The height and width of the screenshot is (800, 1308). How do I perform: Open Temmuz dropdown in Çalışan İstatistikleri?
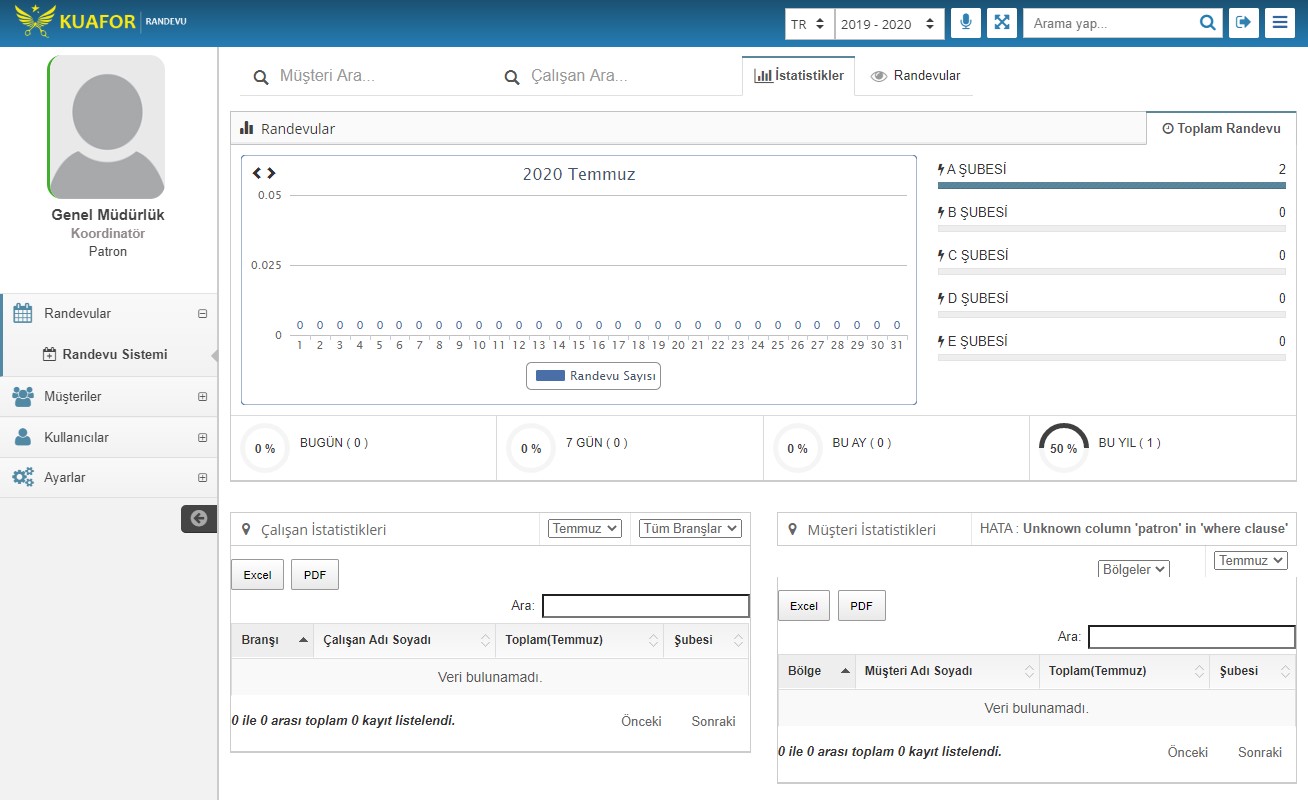(585, 528)
